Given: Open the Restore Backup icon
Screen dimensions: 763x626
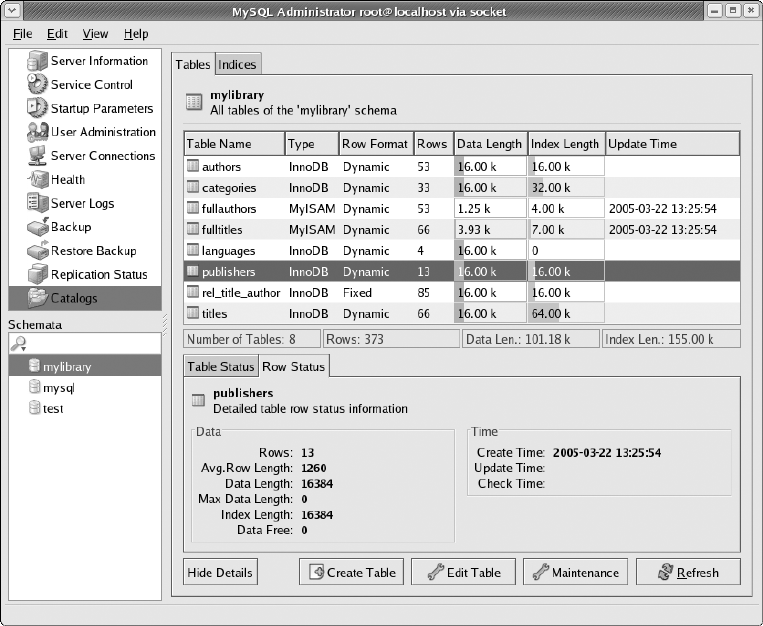Looking at the screenshot, I should (37, 251).
